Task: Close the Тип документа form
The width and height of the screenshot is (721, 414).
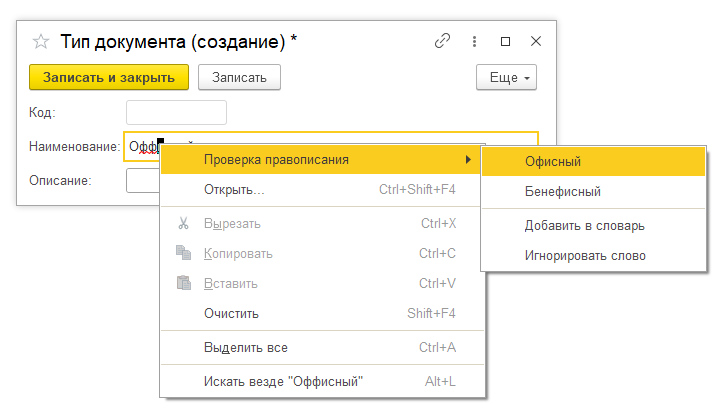Action: (536, 41)
